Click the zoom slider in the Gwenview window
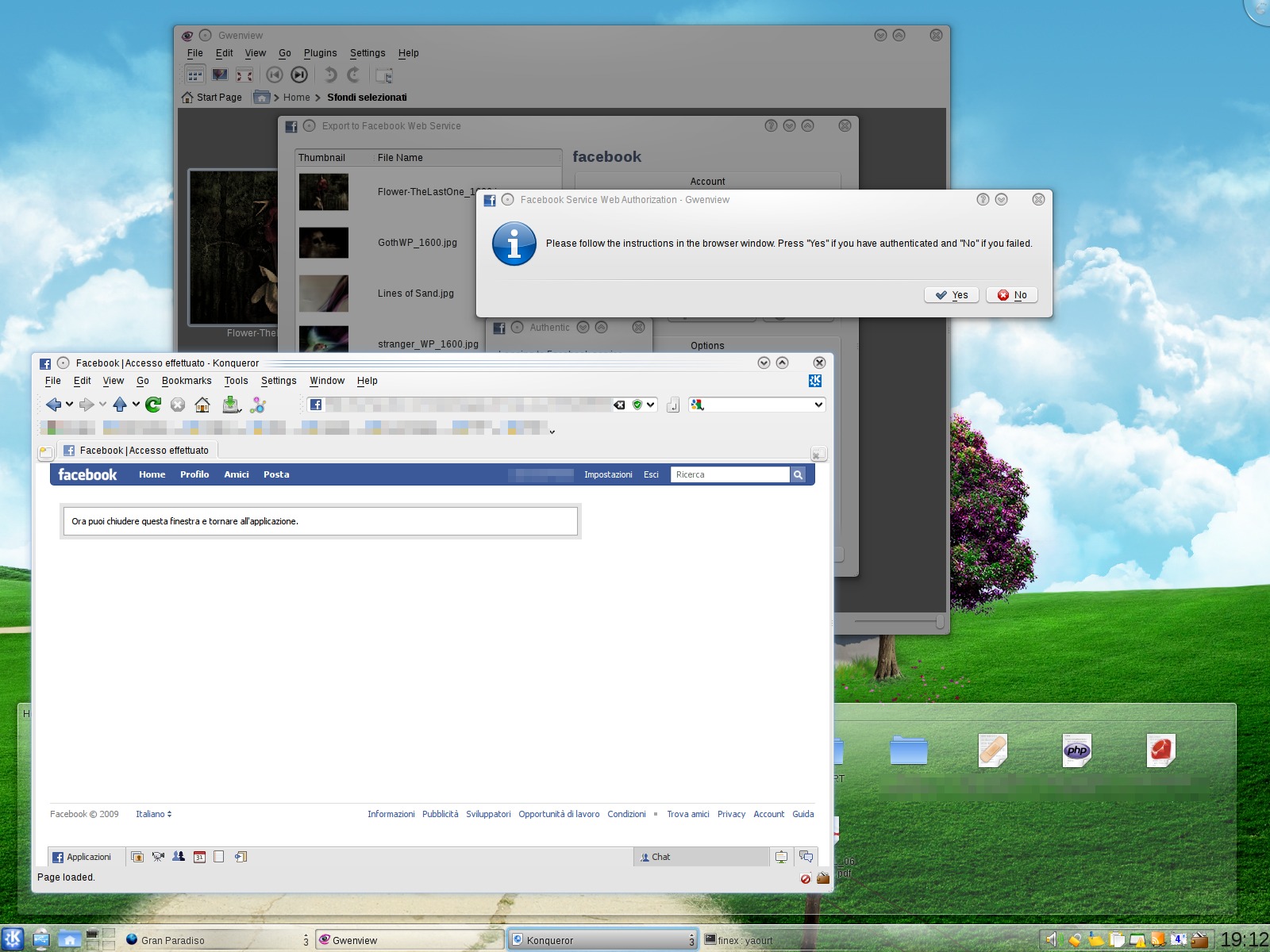 coord(899,622)
